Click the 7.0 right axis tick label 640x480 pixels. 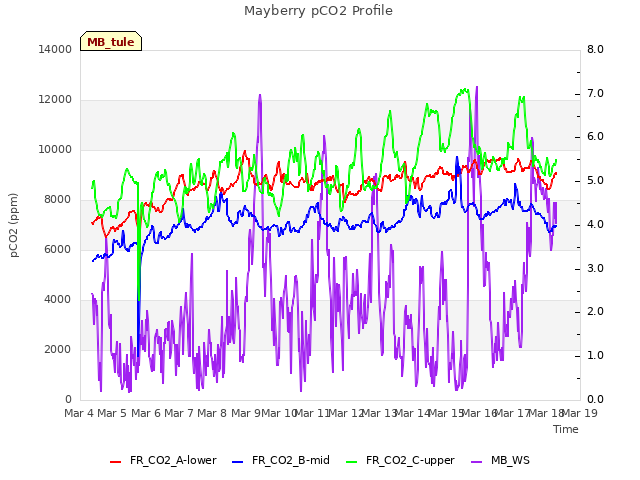tap(595, 93)
